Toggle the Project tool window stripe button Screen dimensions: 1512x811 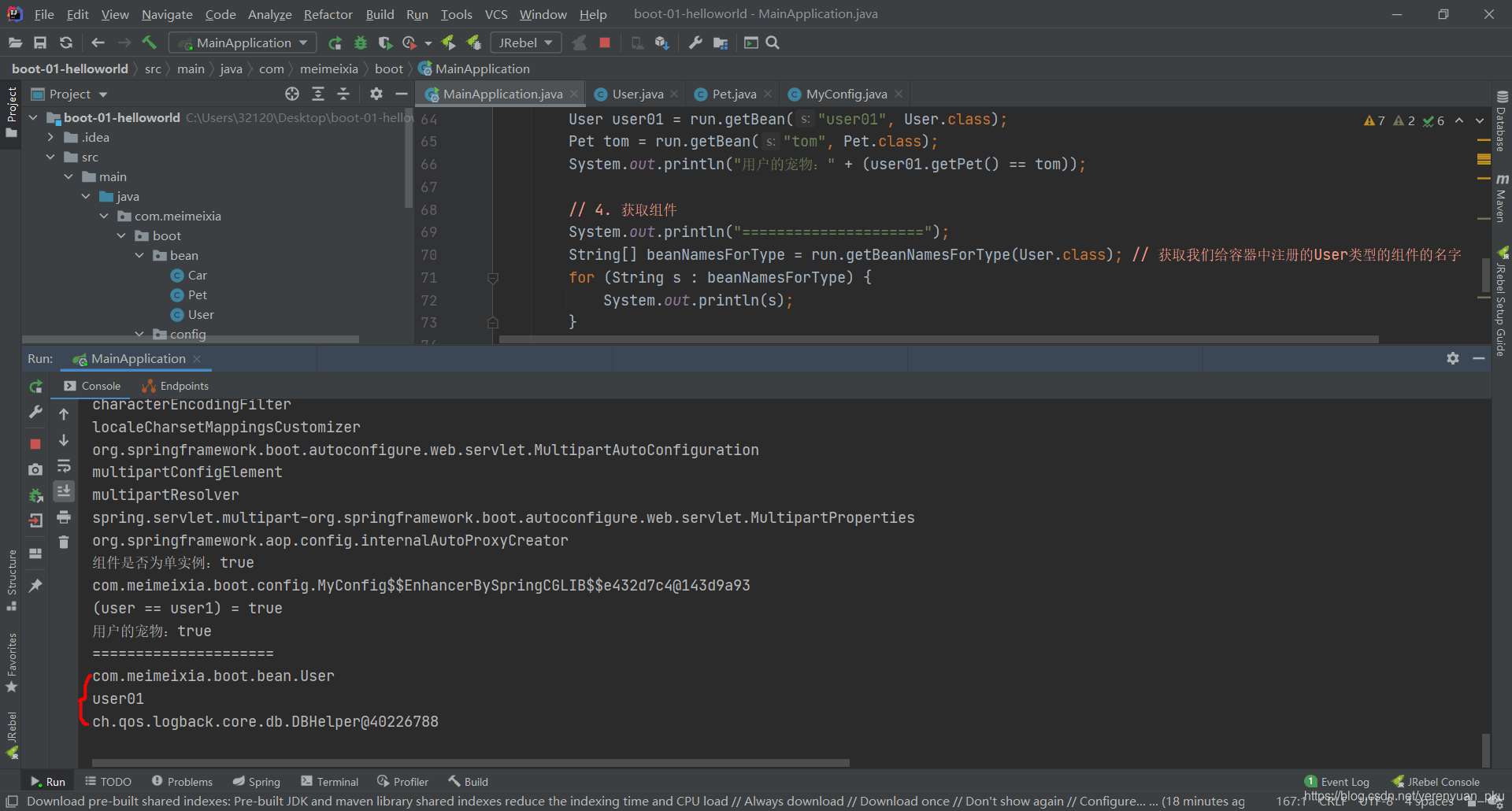[11, 112]
